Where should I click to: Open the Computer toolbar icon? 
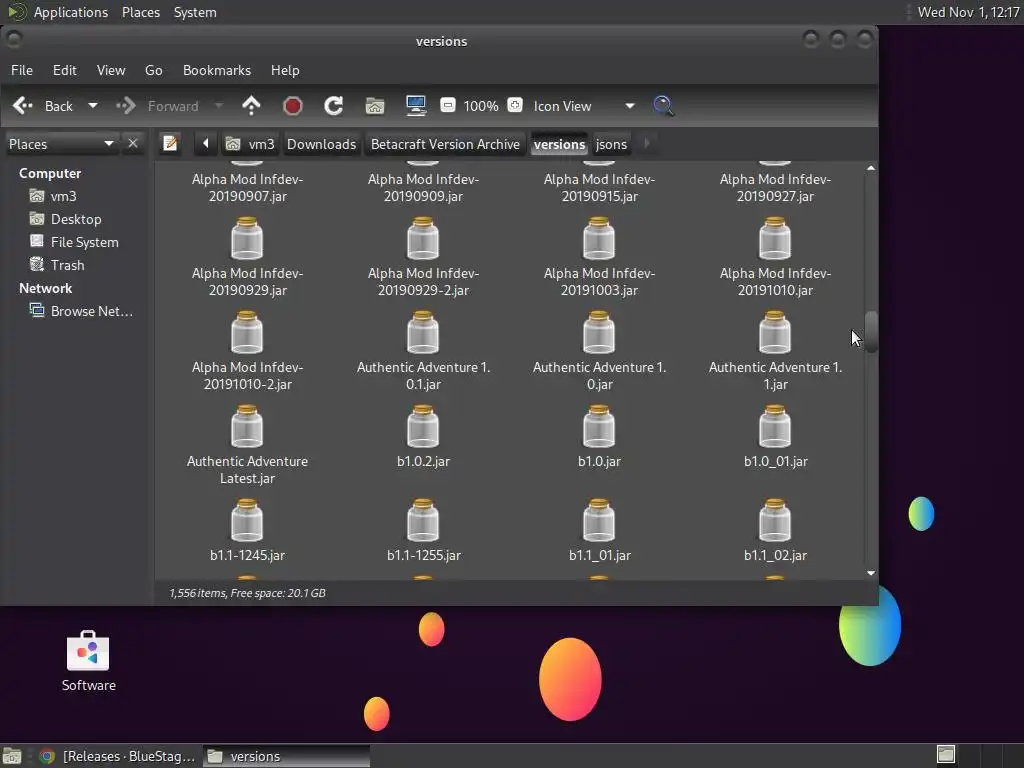pyautogui.click(x=416, y=106)
